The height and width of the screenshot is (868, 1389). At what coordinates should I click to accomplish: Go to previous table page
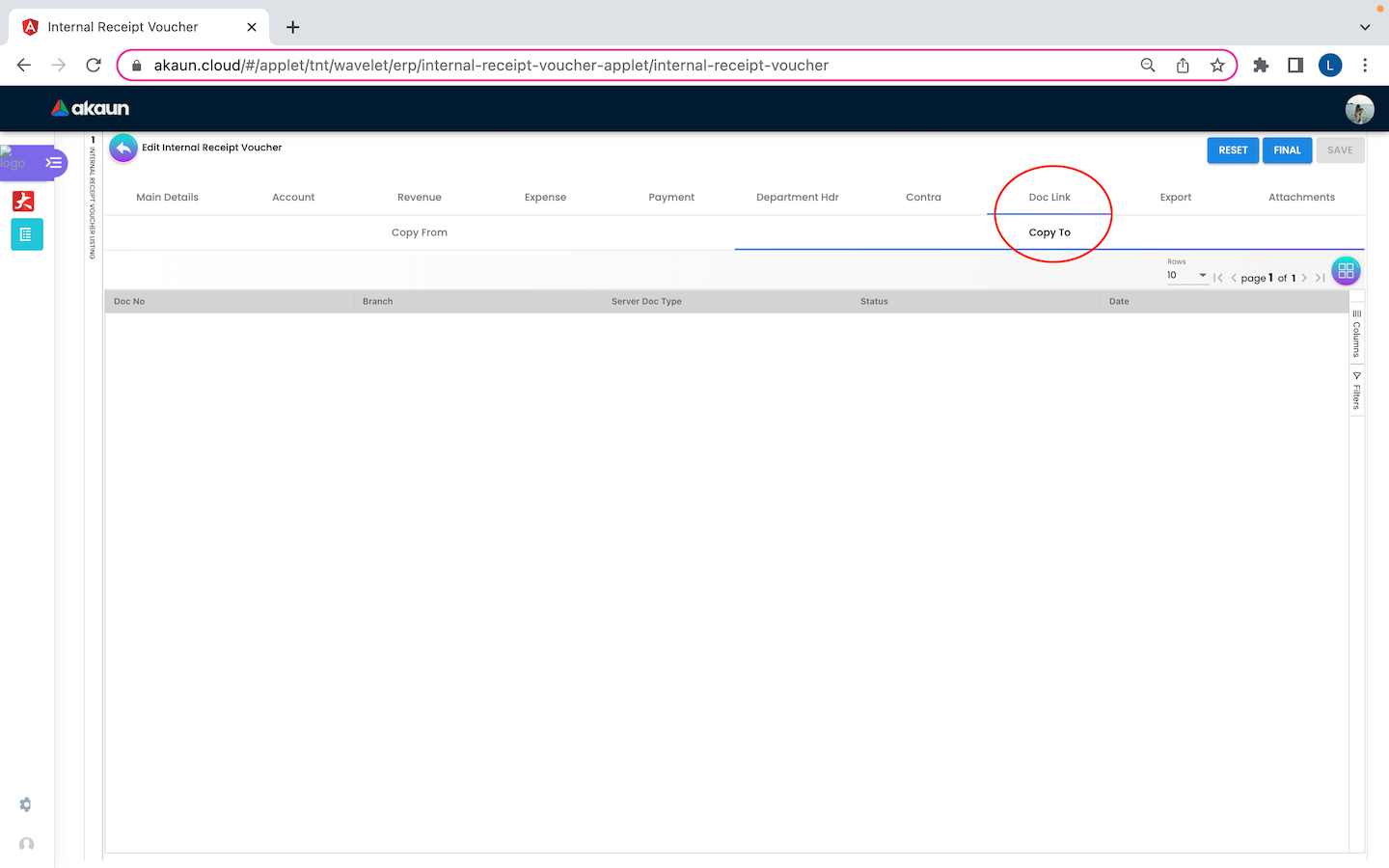point(1234,278)
